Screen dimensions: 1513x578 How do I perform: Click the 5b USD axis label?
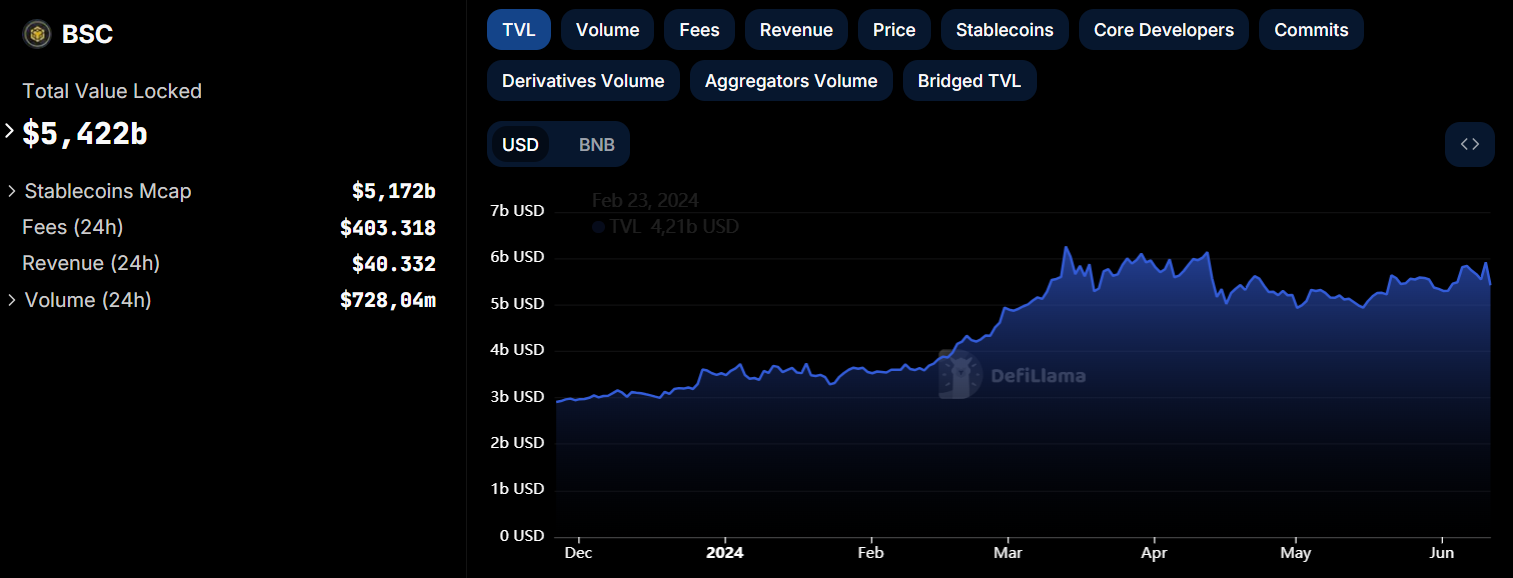click(x=517, y=303)
